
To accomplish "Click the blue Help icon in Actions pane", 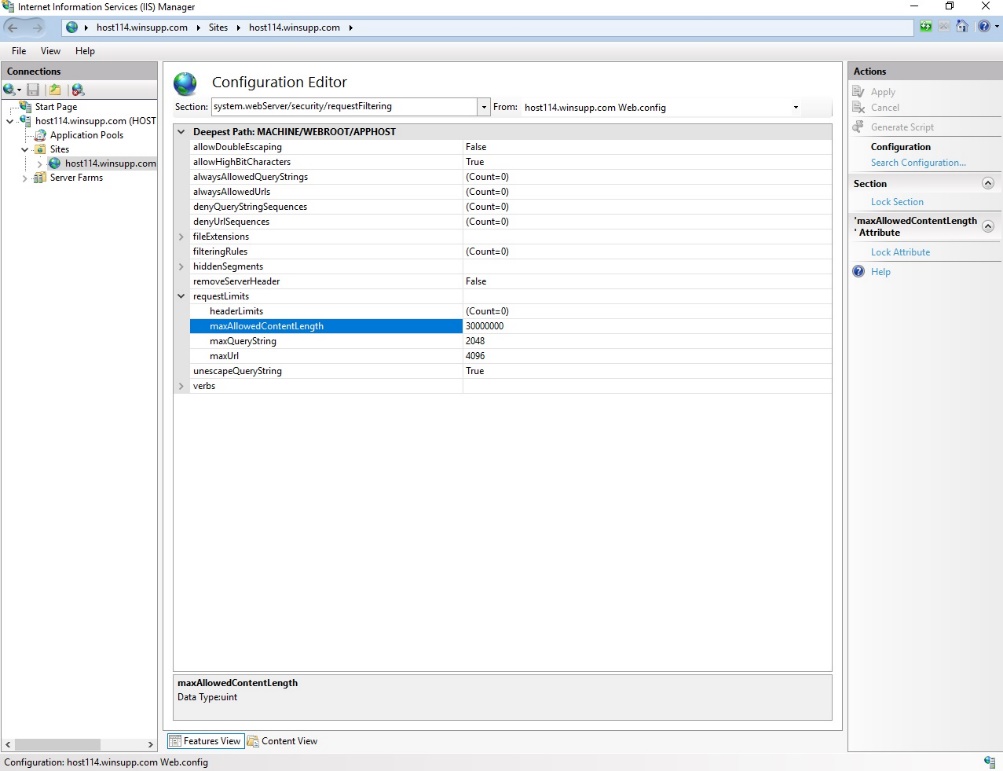I will (x=858, y=271).
